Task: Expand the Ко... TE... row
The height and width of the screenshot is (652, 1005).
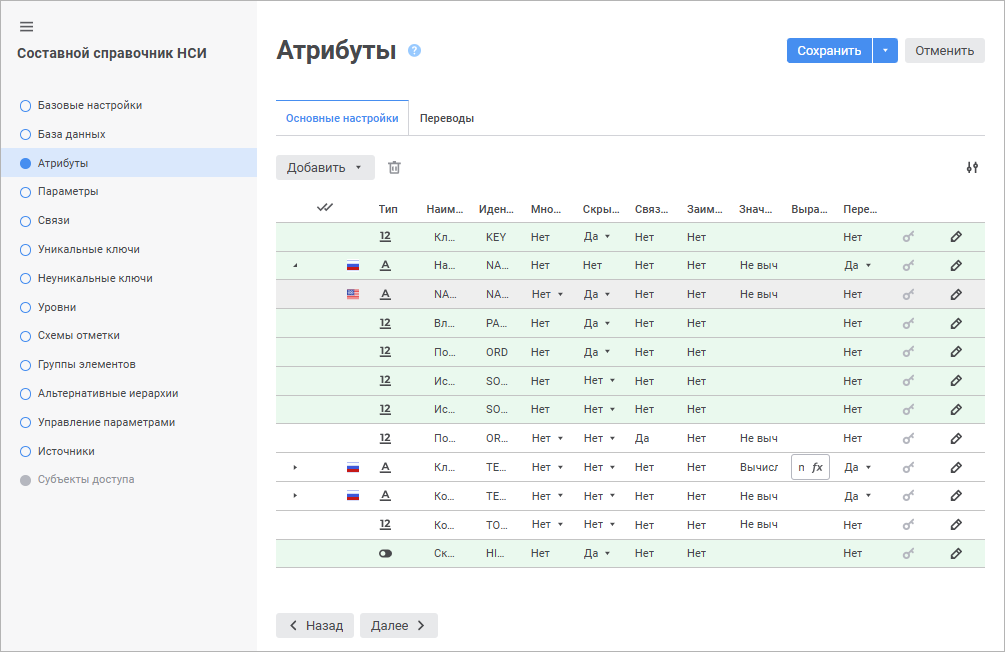Action: [x=295, y=496]
